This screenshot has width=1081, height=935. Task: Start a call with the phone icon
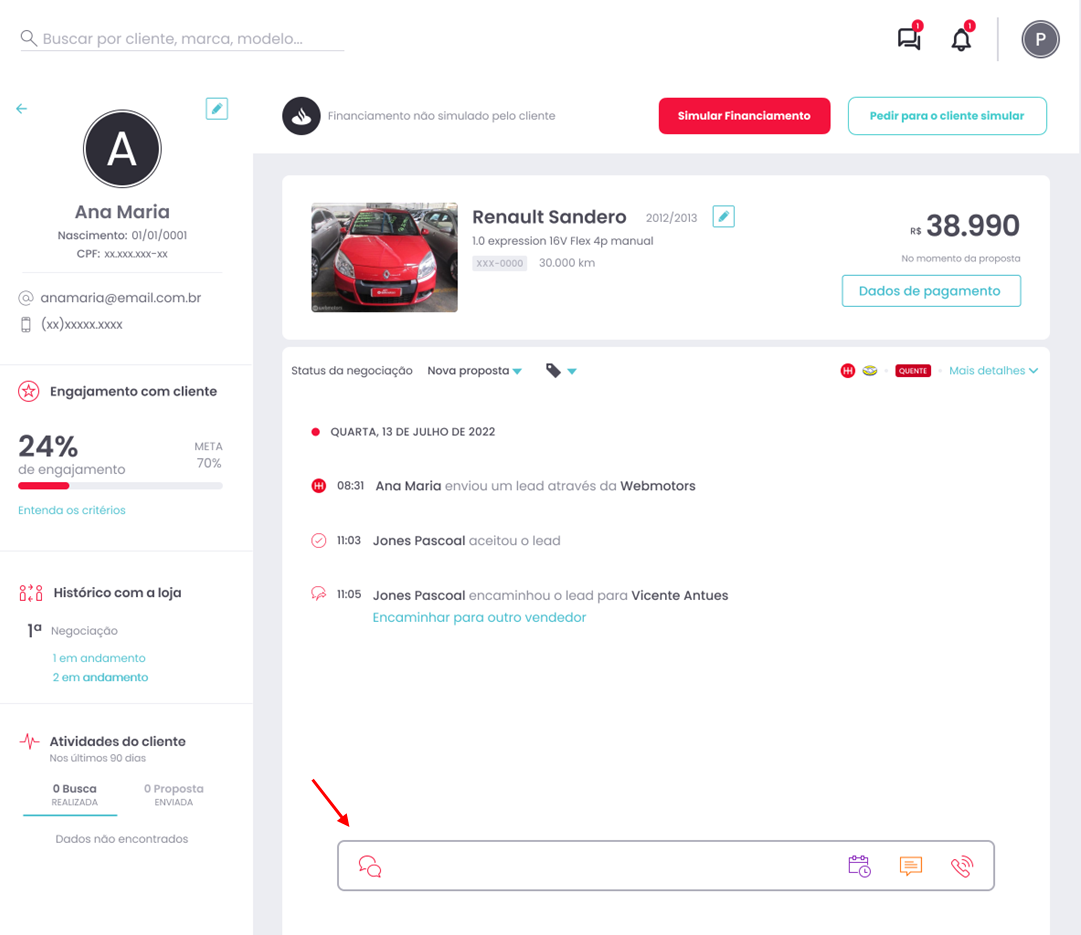[x=962, y=866]
